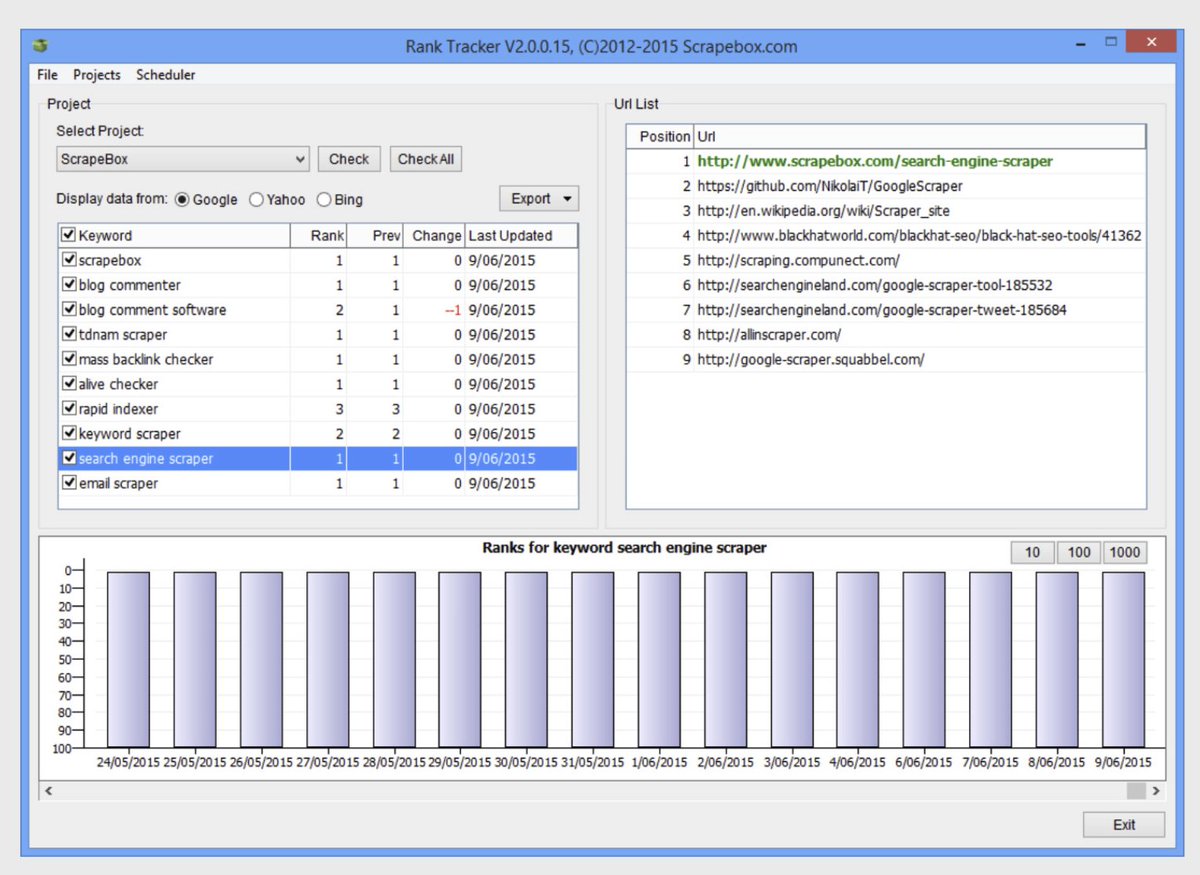
Task: Select the github GoogleScraper URL row
Action: pos(886,186)
